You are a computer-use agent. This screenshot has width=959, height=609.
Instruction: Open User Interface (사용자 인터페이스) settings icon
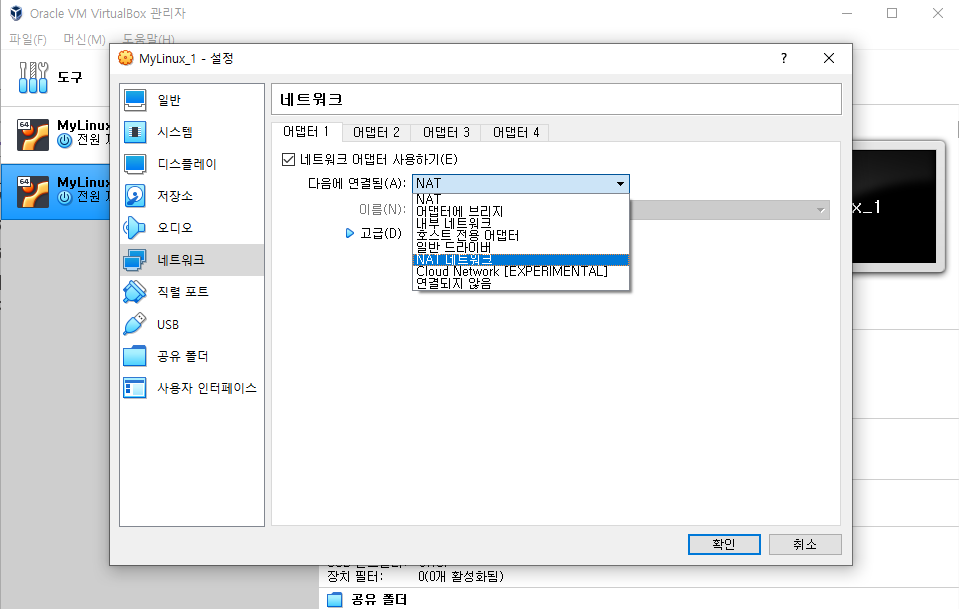(135, 388)
